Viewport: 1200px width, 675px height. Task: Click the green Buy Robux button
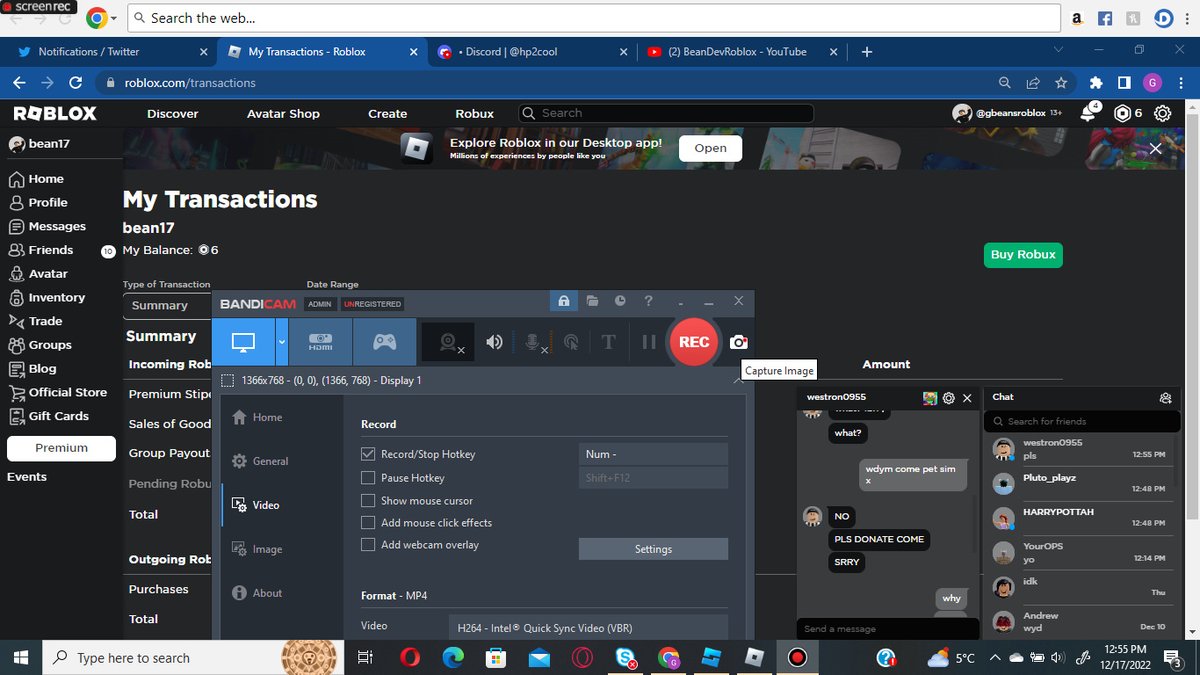pyautogui.click(x=1023, y=255)
